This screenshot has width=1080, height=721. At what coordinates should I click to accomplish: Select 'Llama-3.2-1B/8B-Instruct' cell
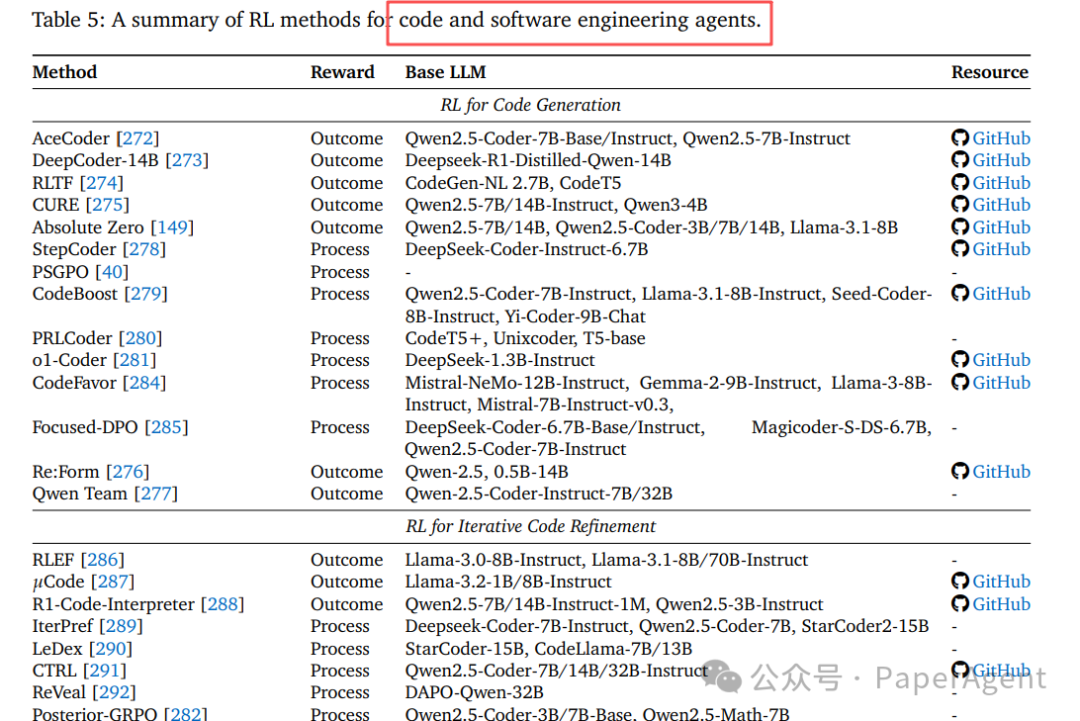(x=508, y=582)
